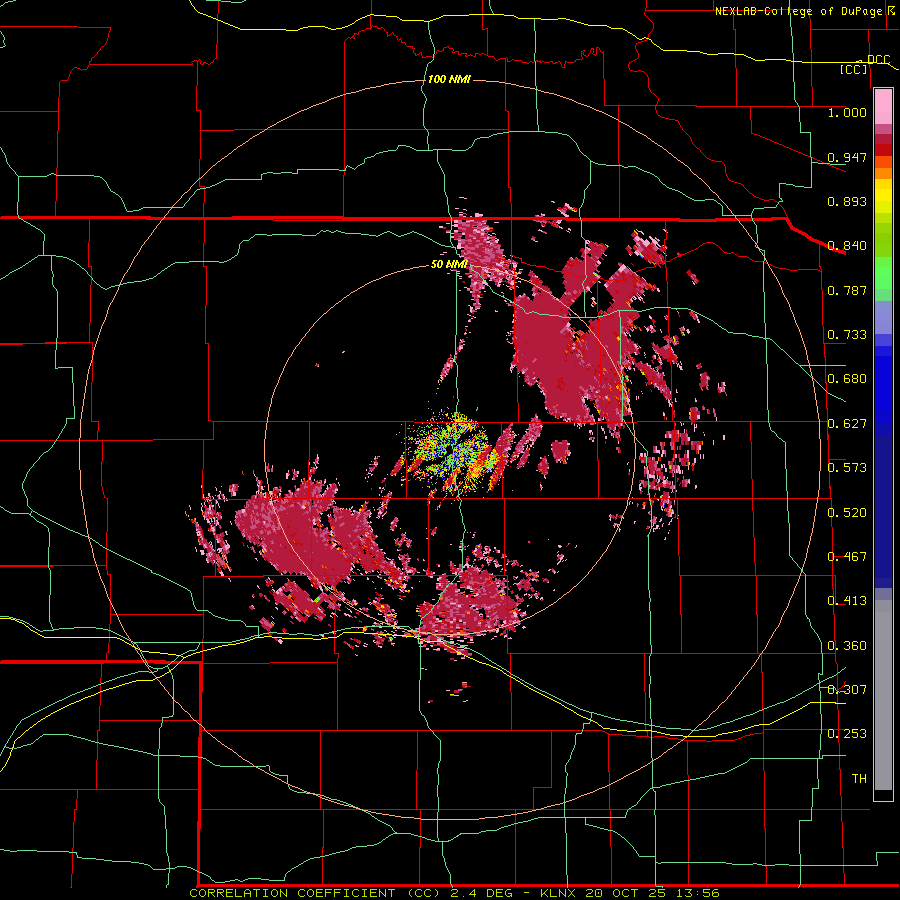The image size is (900, 900).
Task: Click the multicolor ground clutter at the radar center
Action: (451, 451)
